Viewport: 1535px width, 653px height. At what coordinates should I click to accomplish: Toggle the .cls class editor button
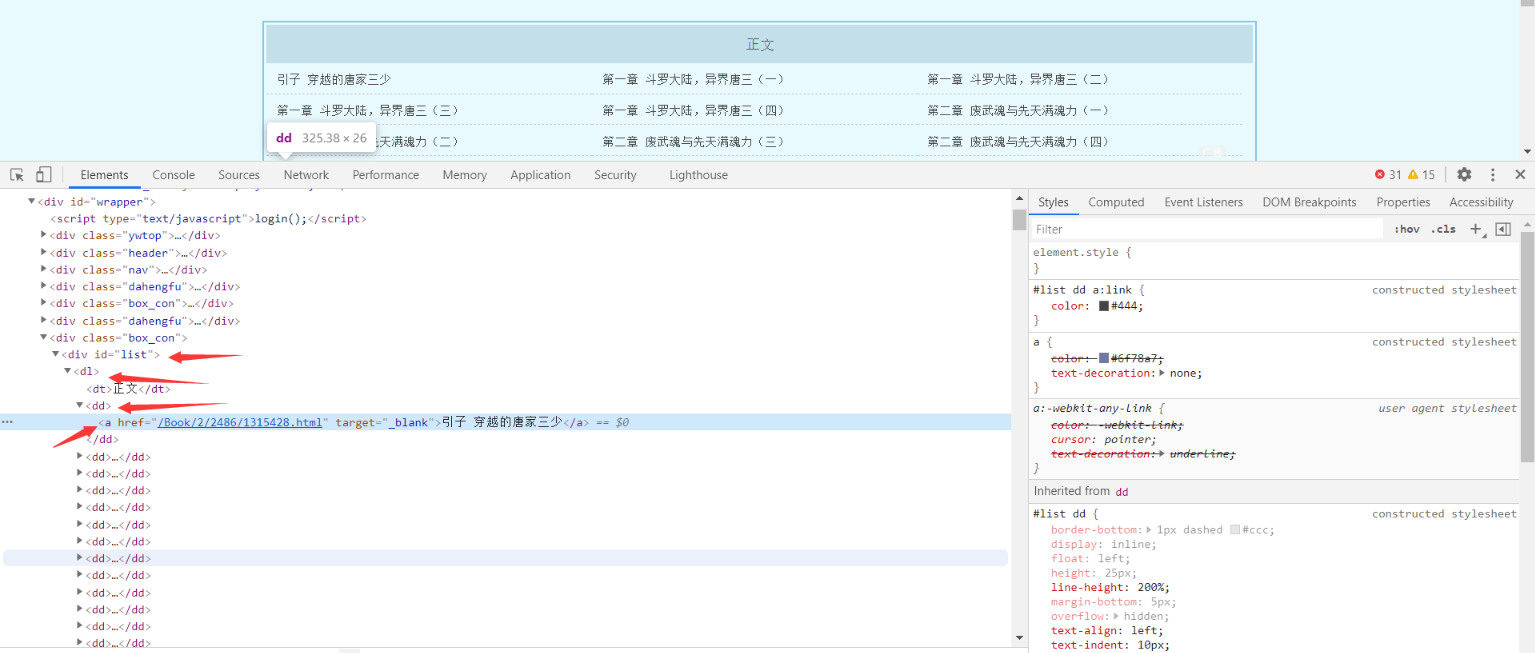pyautogui.click(x=1443, y=229)
